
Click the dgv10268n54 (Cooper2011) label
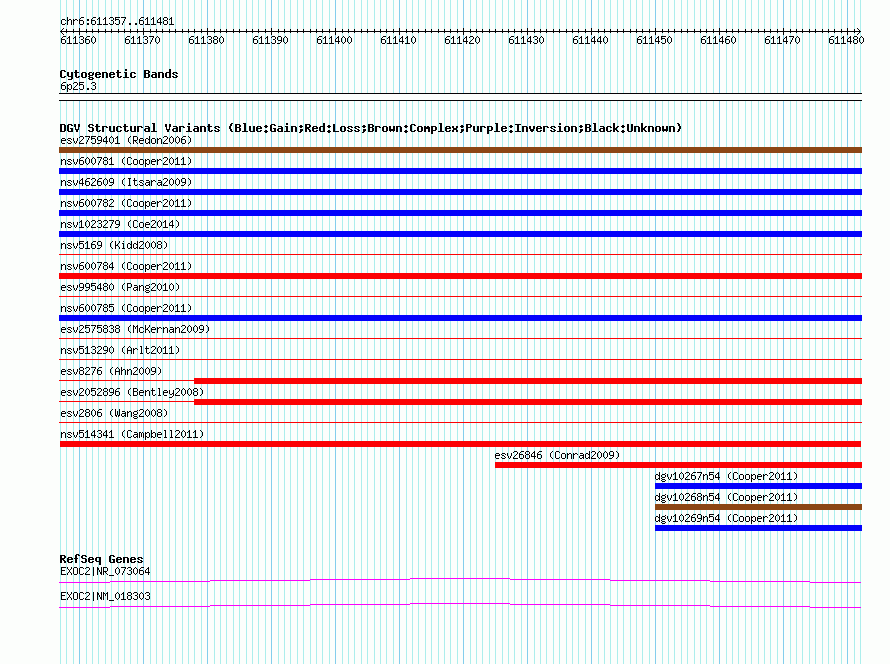tap(726, 497)
